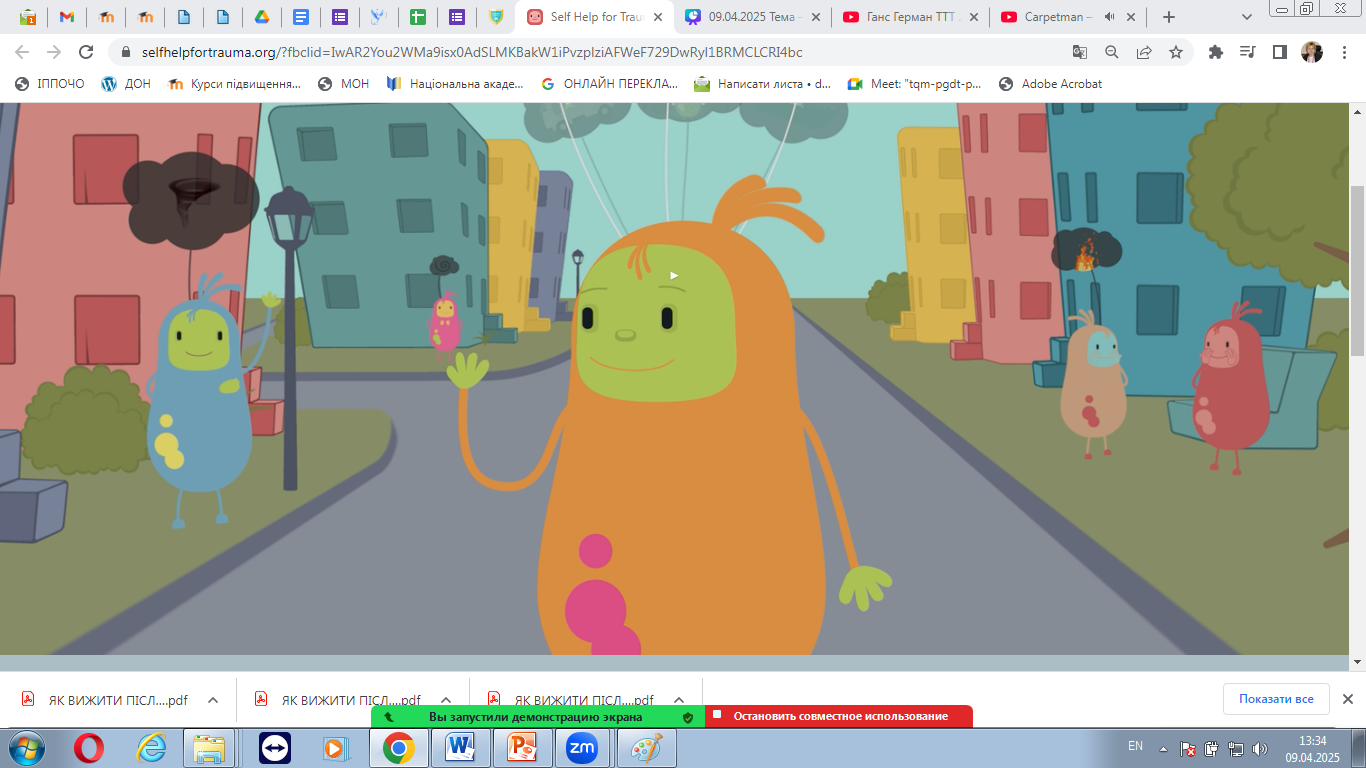Click the translate page icon
Screen dimensions: 1366x768
point(1080,52)
